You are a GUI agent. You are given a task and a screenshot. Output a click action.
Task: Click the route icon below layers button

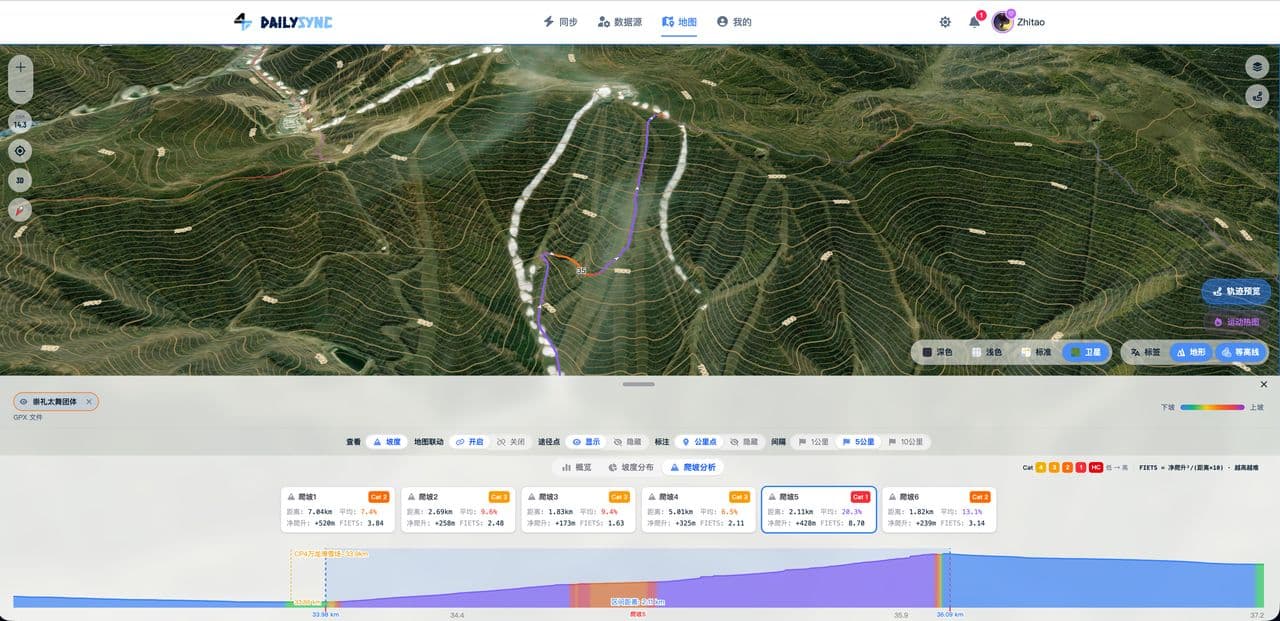point(1257,96)
